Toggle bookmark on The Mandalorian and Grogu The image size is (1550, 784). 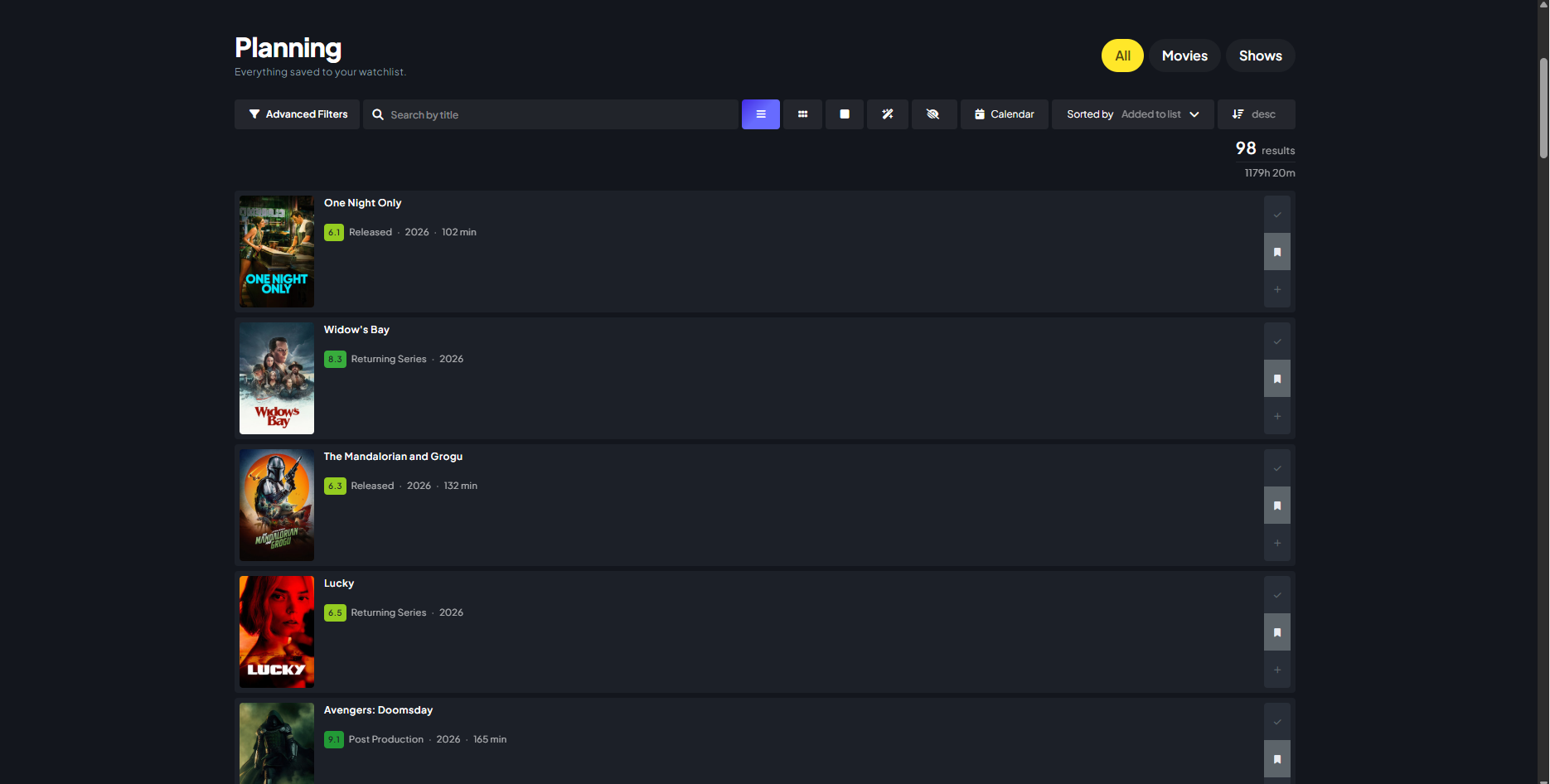pyautogui.click(x=1277, y=506)
